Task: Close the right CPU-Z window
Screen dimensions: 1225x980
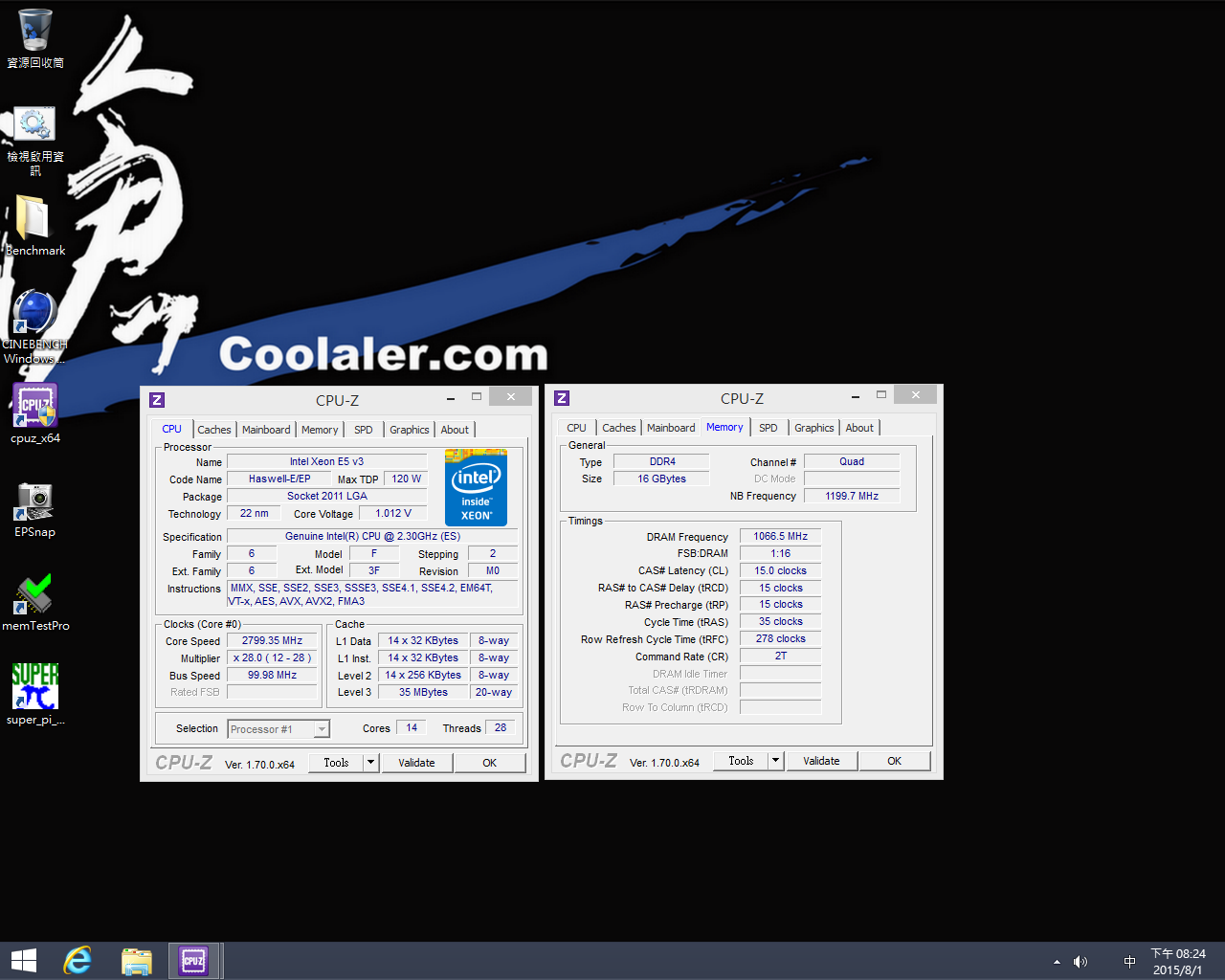Action: 916,394
